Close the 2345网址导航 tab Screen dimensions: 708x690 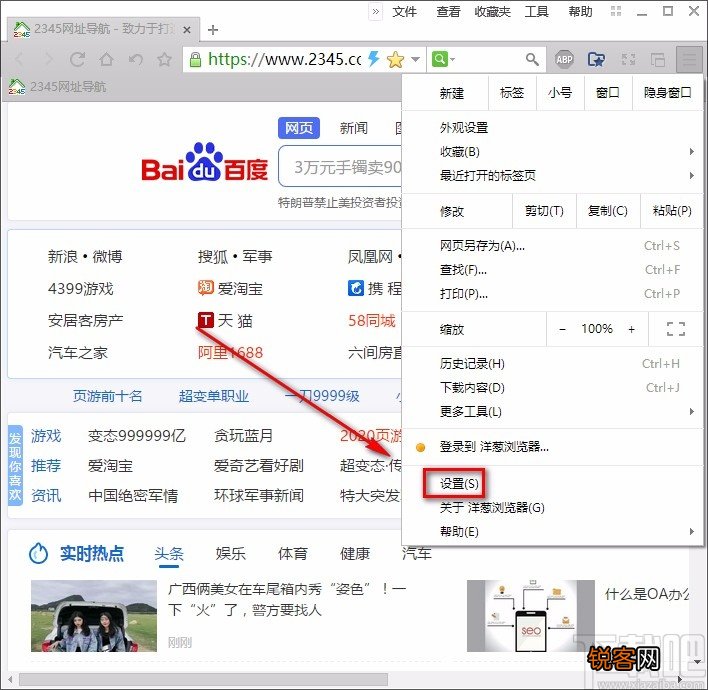pyautogui.click(x=187, y=30)
